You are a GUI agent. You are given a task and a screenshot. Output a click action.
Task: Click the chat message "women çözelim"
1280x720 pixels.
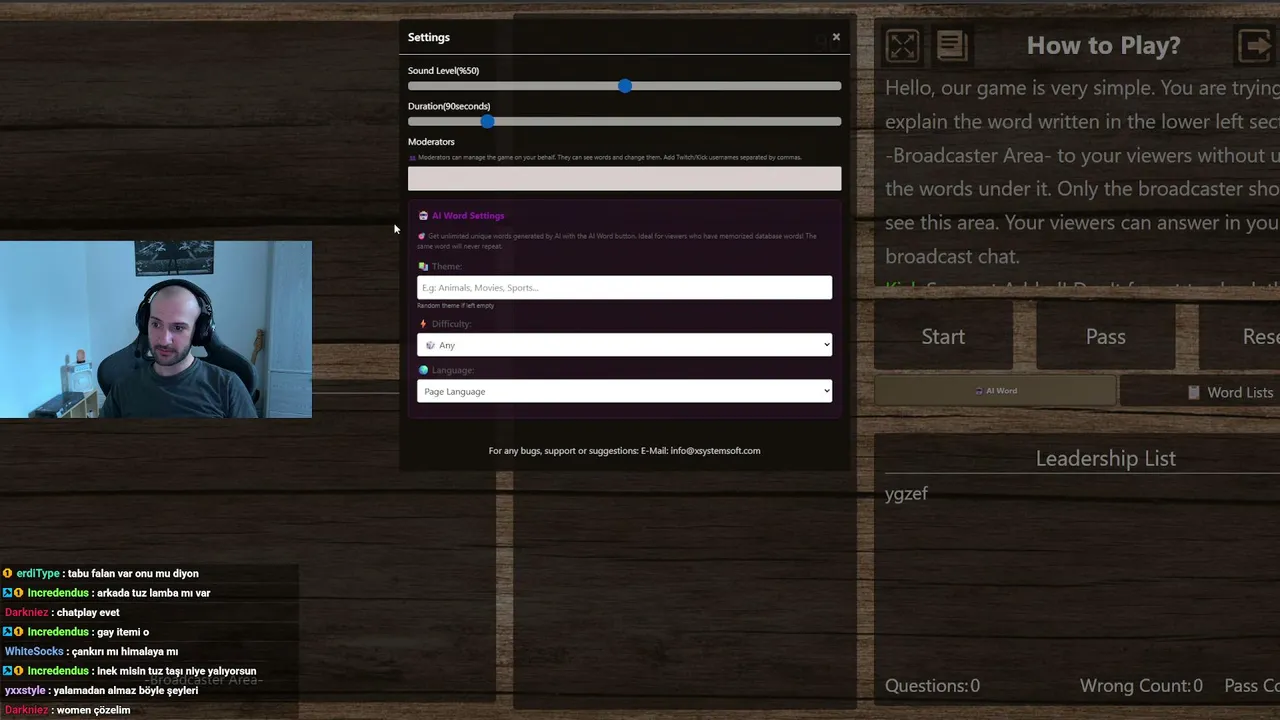tap(94, 710)
